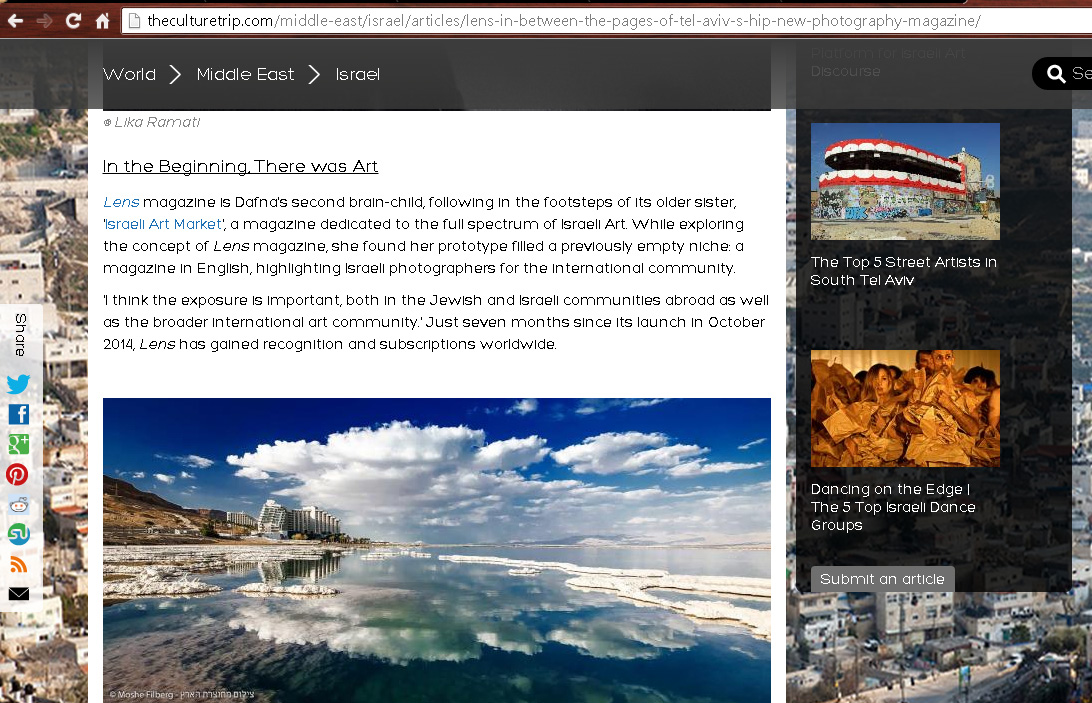Share via the Google Plus icon

coord(19,444)
